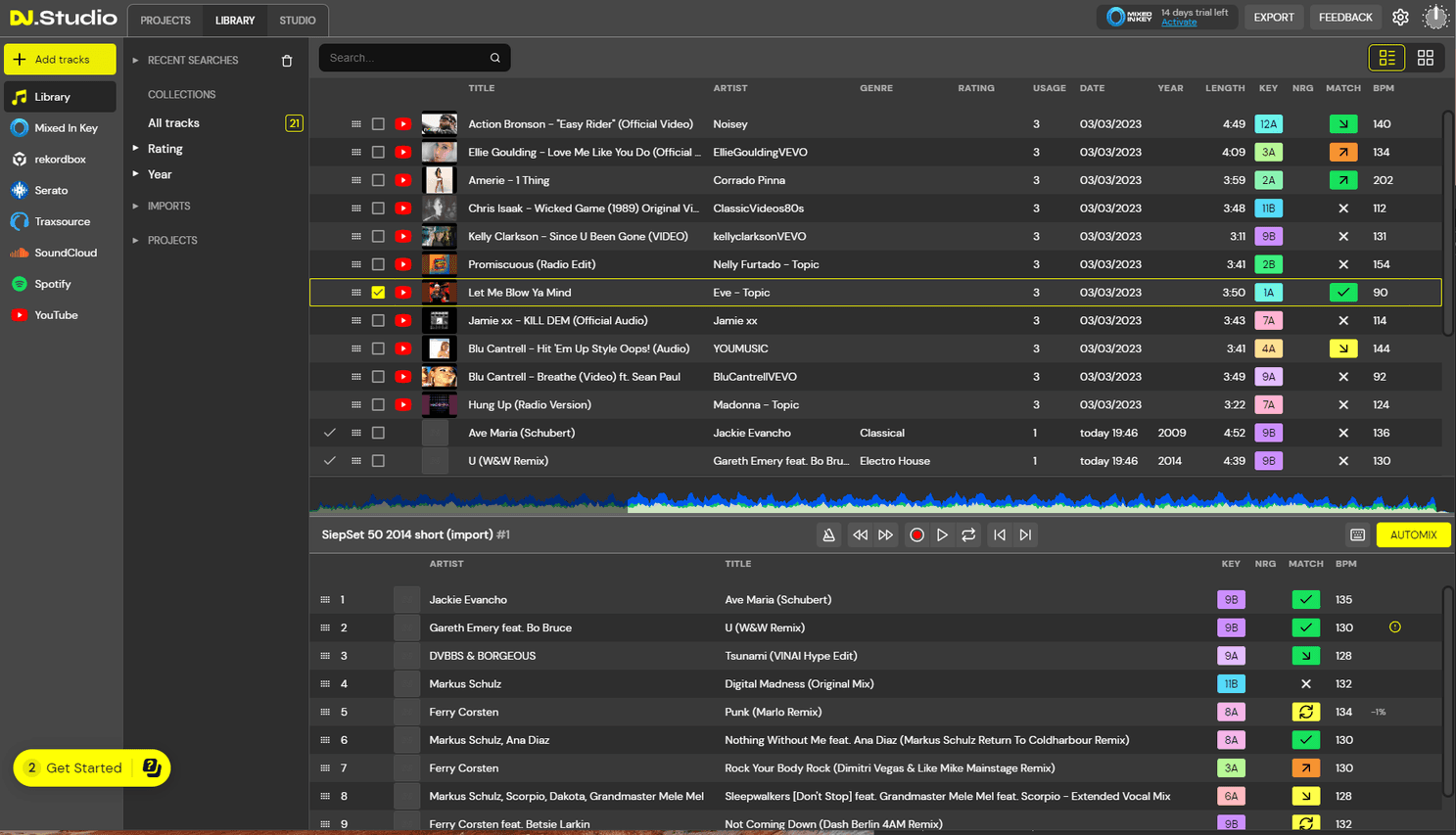Image resolution: width=1456 pixels, height=835 pixels.
Task: Expand the Imports section
Action: pyautogui.click(x=136, y=207)
